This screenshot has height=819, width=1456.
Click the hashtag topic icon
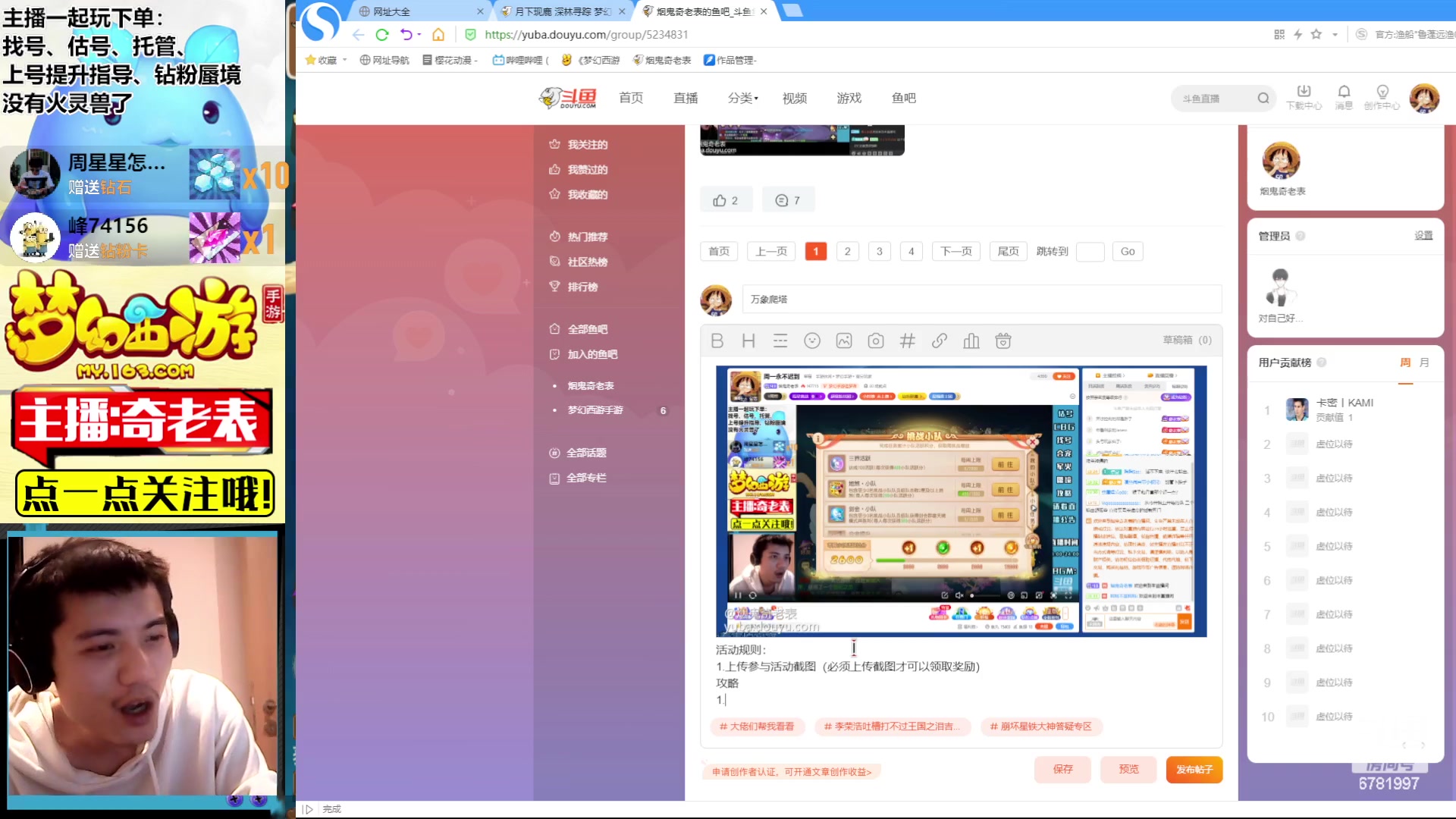pos(907,341)
